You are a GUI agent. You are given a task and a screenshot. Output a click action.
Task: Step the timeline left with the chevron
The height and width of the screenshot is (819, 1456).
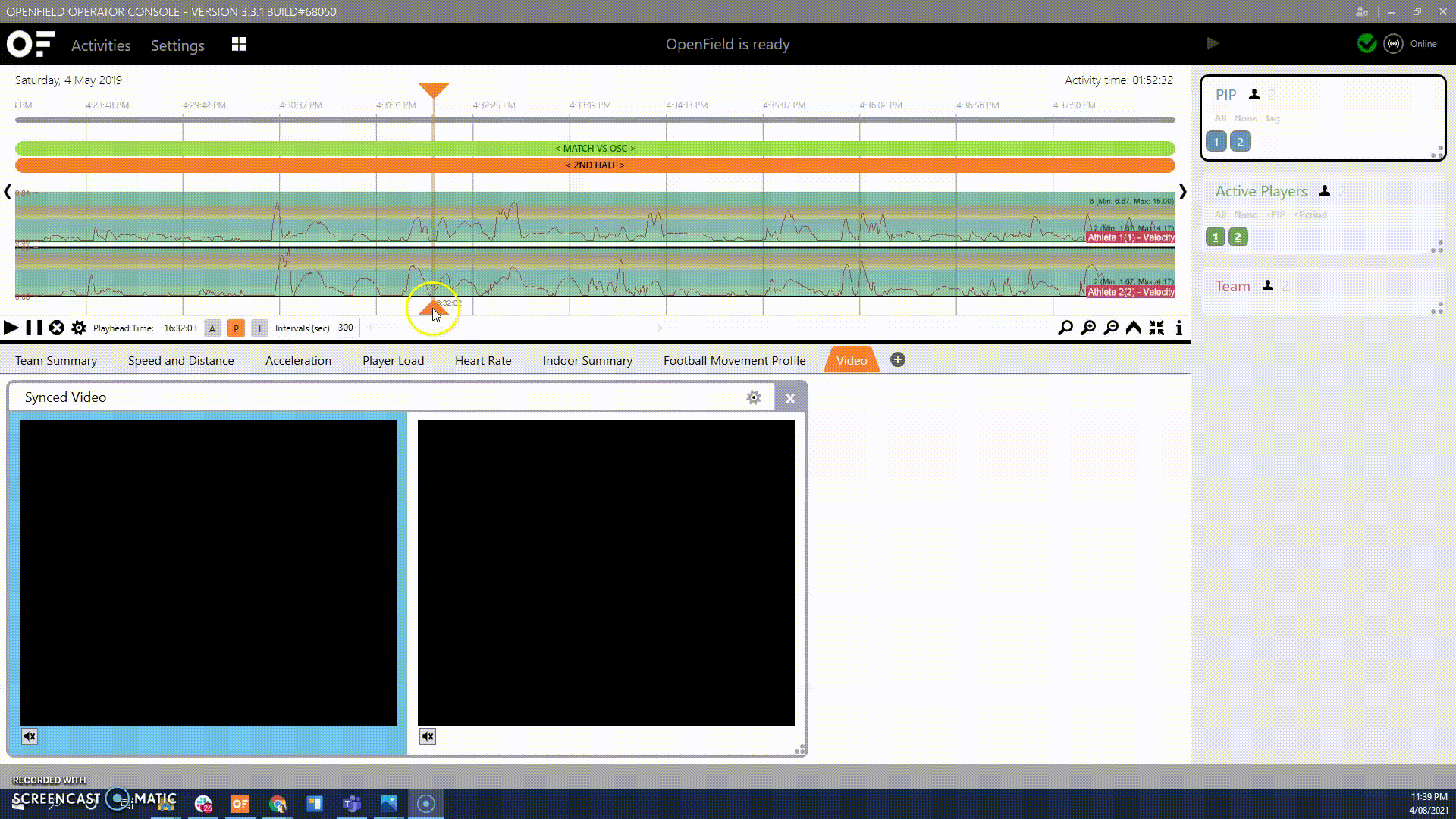tap(8, 192)
